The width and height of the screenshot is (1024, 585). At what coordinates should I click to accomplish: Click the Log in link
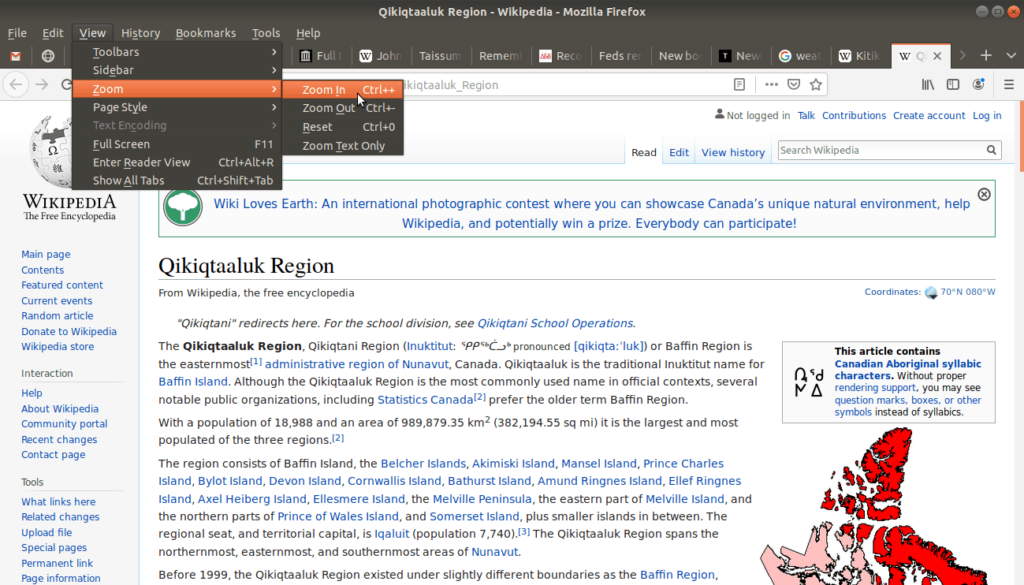pyautogui.click(x=987, y=116)
